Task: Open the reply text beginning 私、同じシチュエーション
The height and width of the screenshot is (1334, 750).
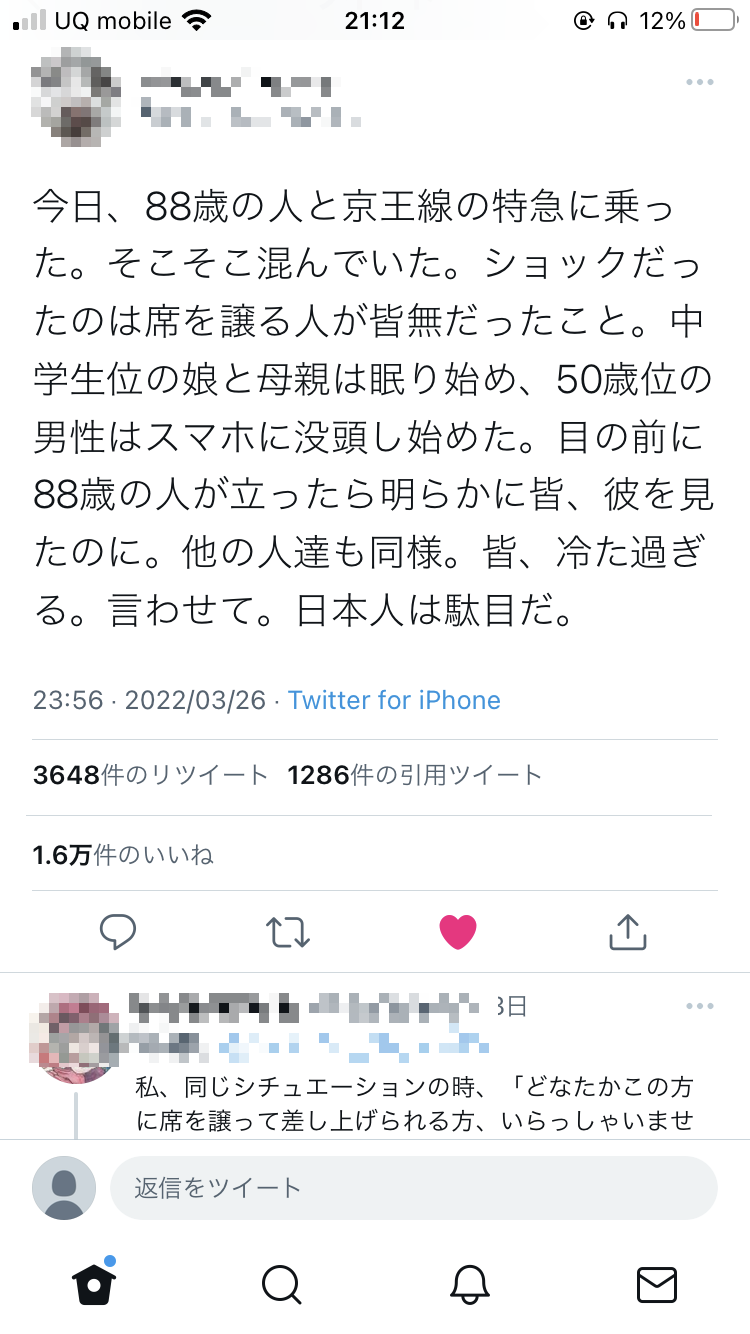Action: click(415, 1104)
